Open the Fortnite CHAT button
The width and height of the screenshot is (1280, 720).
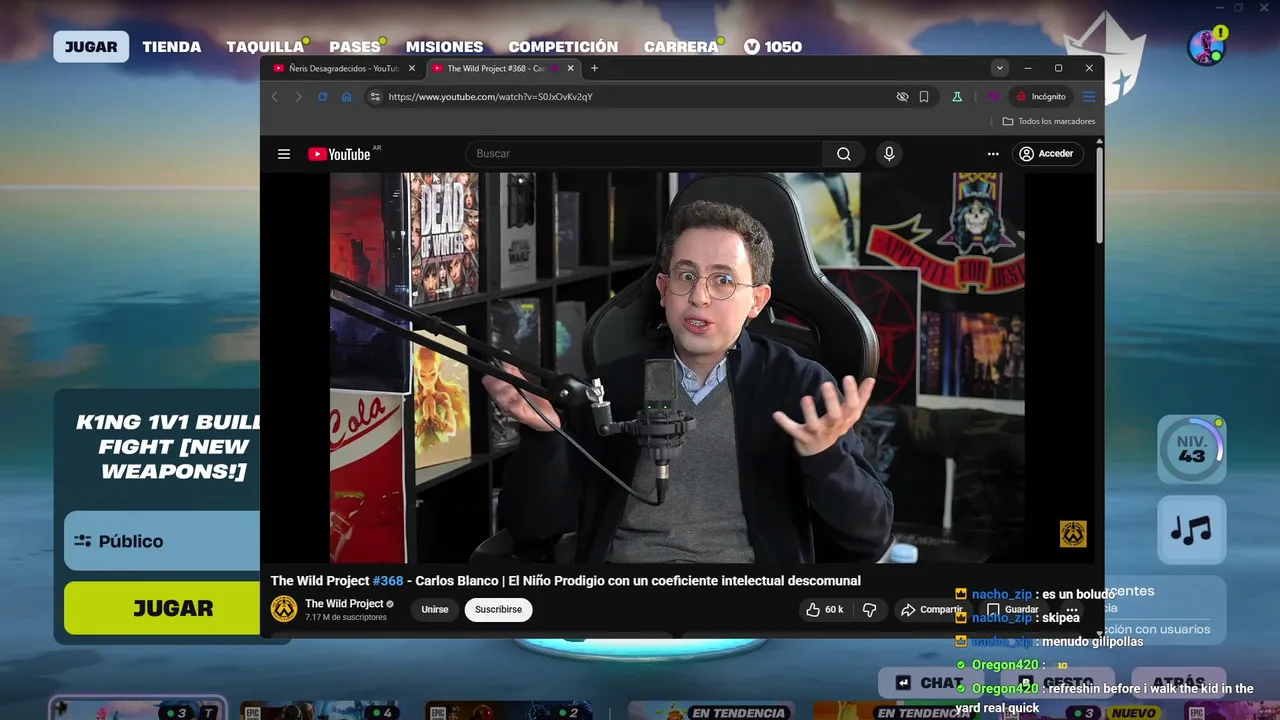coord(930,683)
